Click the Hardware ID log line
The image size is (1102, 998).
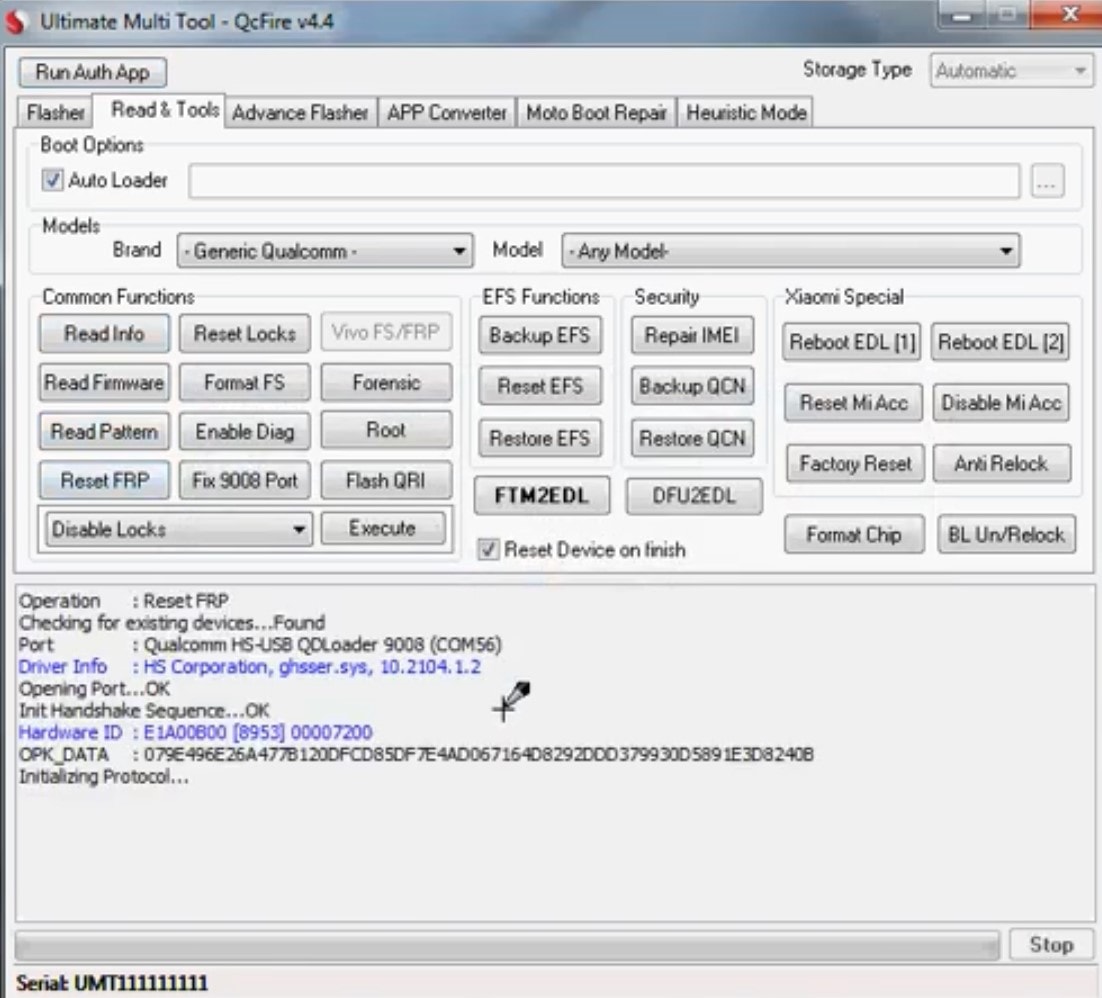195,732
